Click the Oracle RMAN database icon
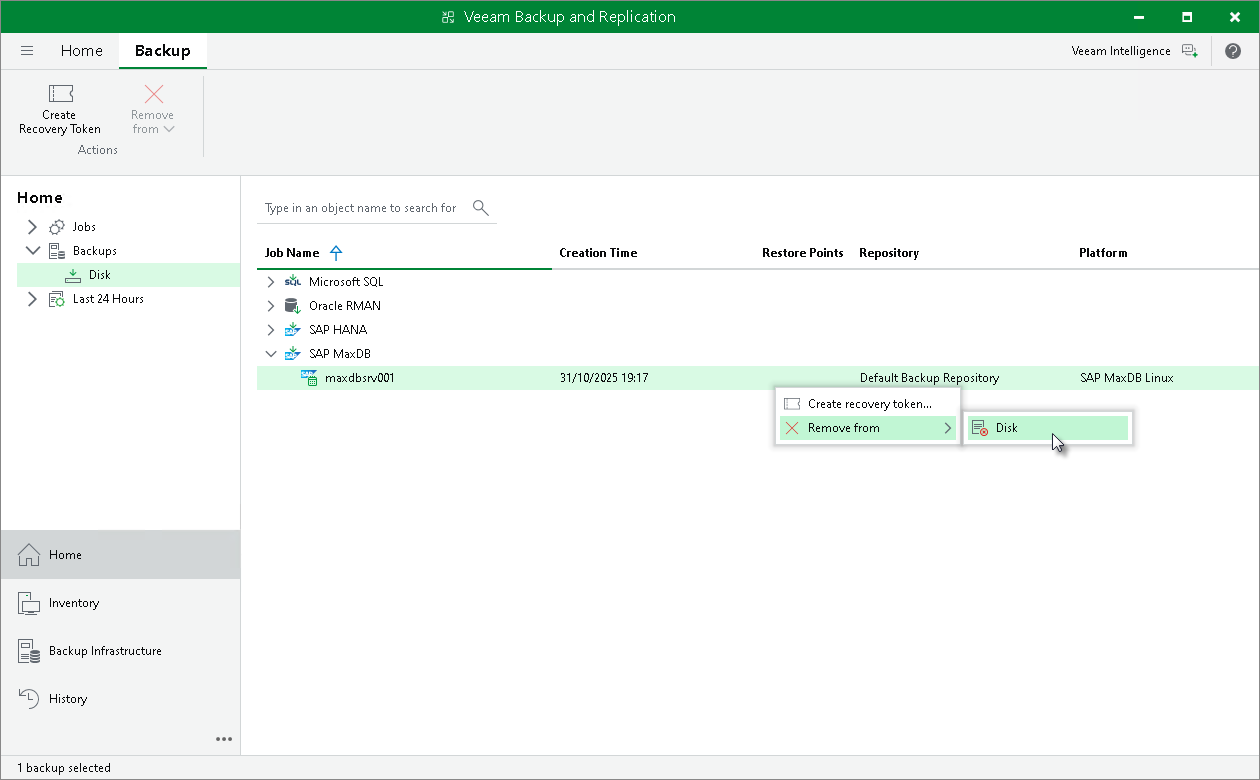The width and height of the screenshot is (1260, 780). click(x=293, y=306)
